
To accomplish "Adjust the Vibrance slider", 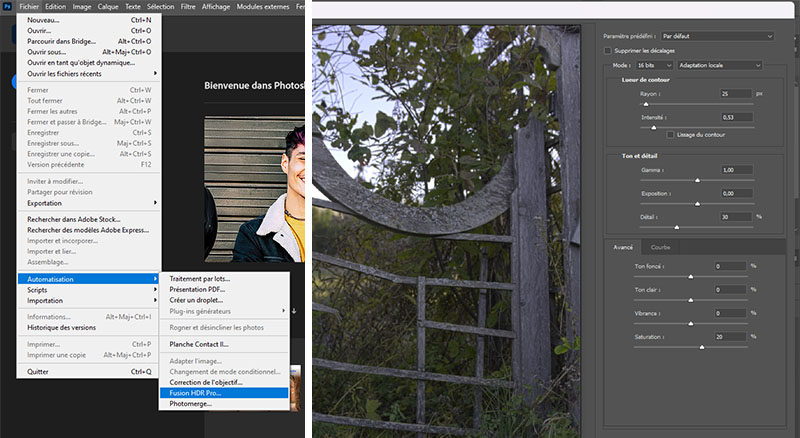I will (691, 324).
